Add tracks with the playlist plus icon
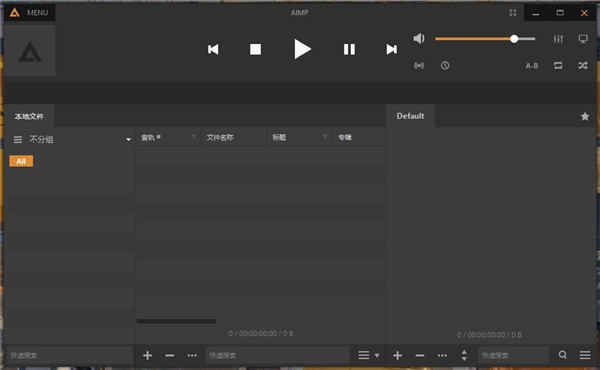Viewport: 600px width, 370px height. click(398, 355)
